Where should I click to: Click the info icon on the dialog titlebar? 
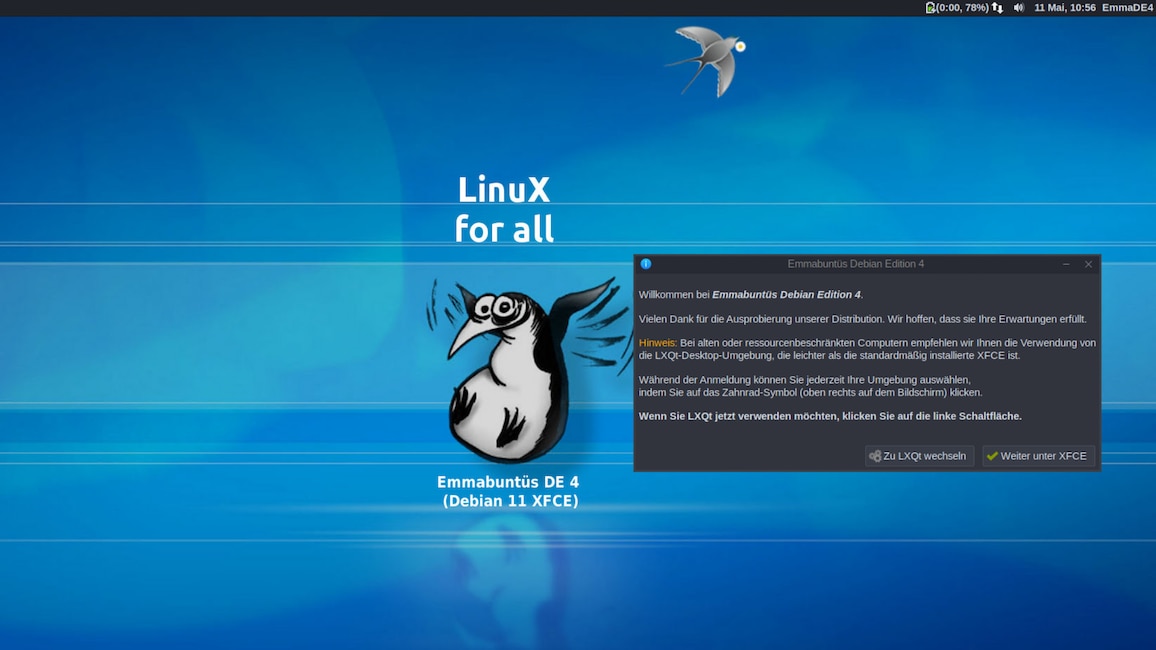click(x=645, y=263)
